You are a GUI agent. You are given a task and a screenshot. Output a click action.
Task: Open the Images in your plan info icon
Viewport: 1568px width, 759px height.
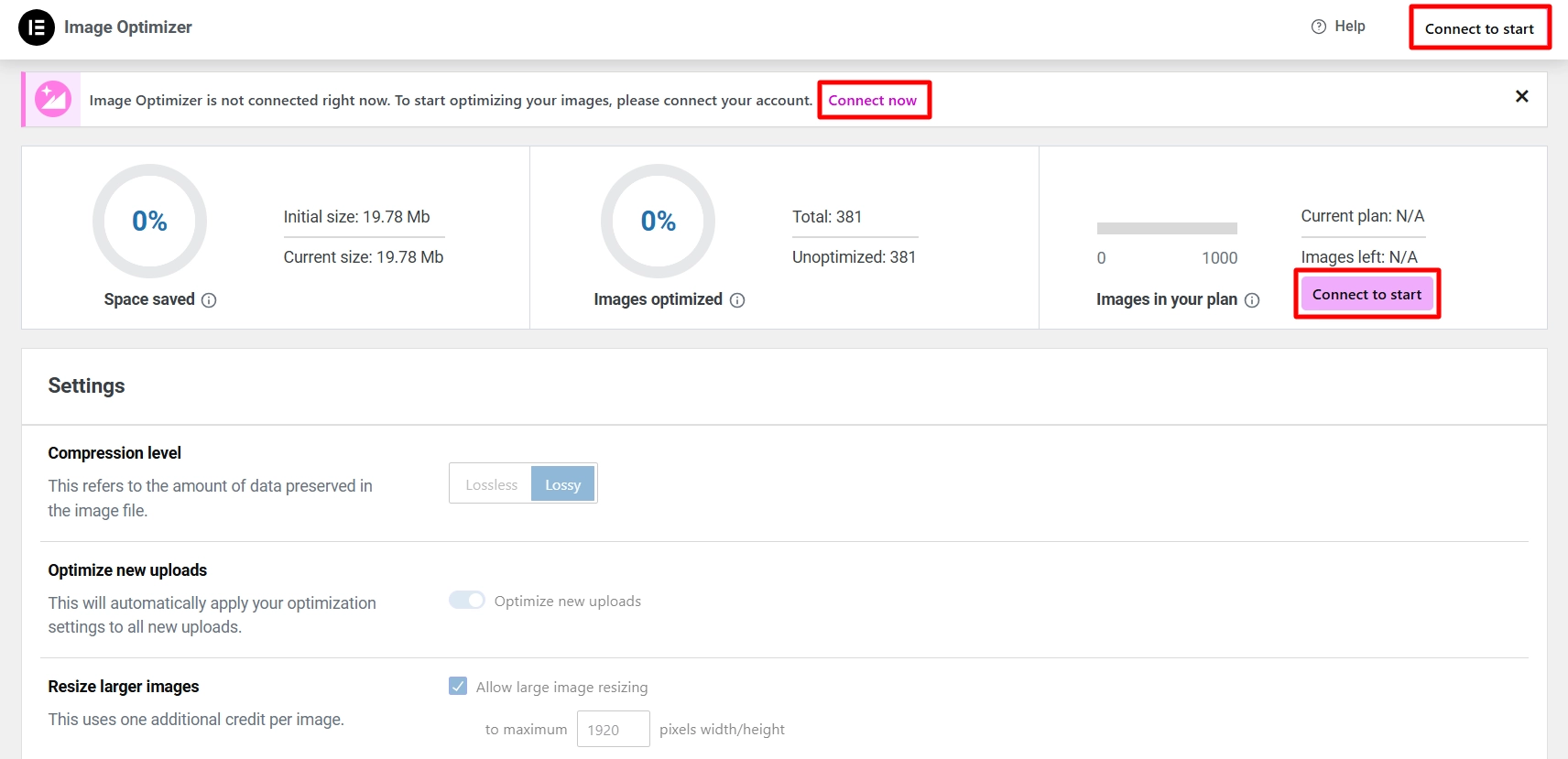coord(1252,300)
